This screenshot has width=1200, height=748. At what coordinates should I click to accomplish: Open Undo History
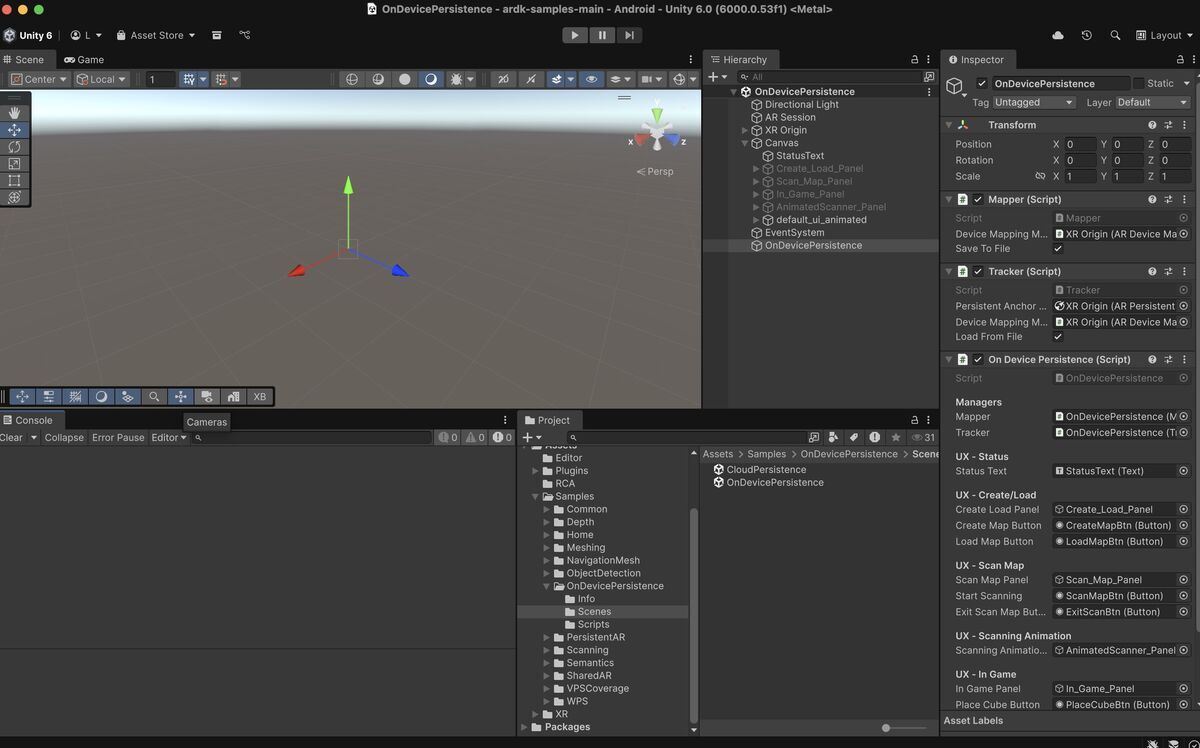(x=1087, y=35)
